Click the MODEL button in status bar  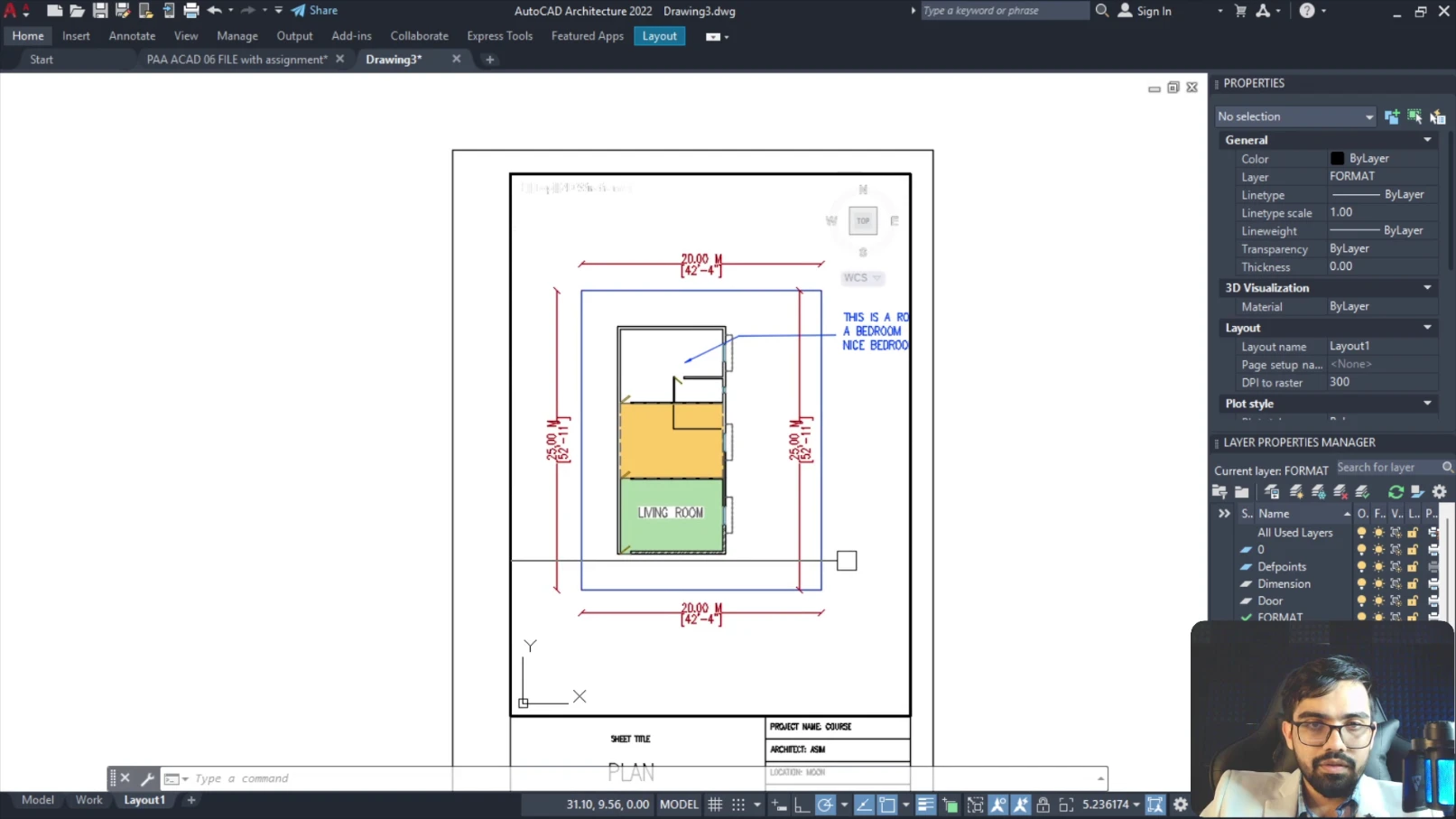point(679,805)
